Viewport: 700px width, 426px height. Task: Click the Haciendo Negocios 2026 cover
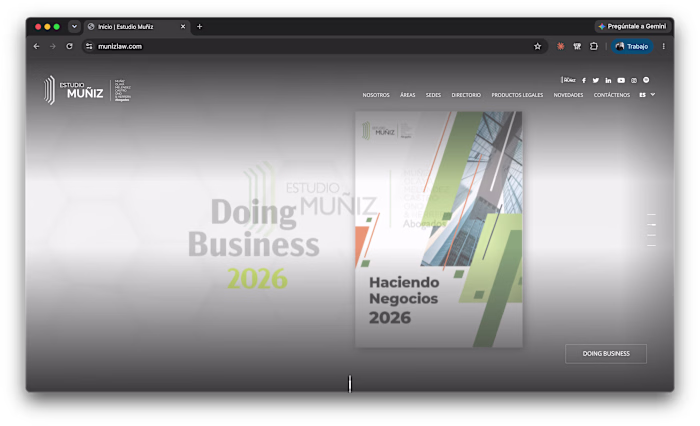tap(439, 229)
